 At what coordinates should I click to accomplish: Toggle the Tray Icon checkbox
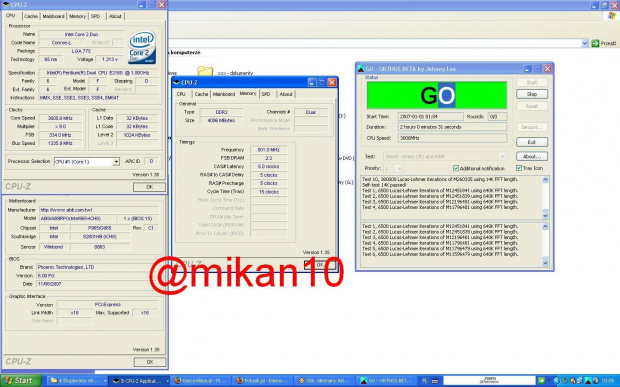(519, 168)
